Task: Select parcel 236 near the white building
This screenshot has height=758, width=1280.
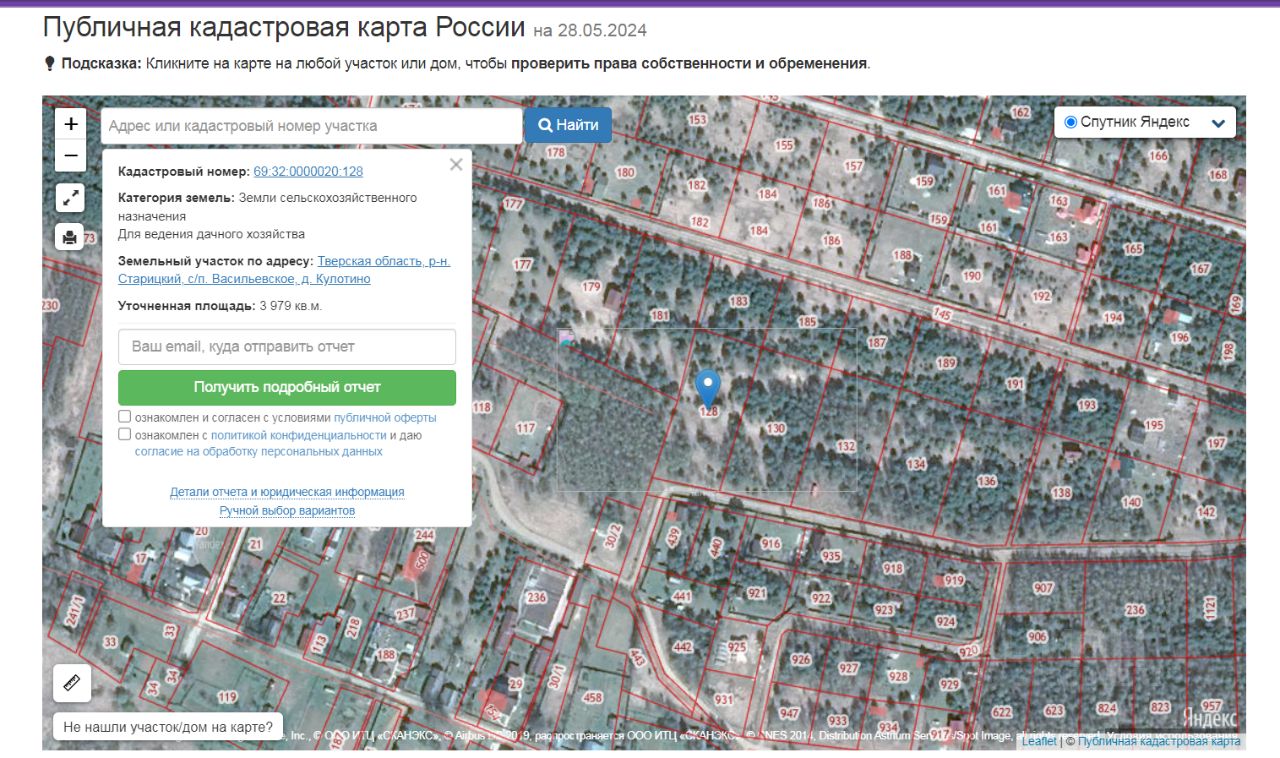Action: 537,598
